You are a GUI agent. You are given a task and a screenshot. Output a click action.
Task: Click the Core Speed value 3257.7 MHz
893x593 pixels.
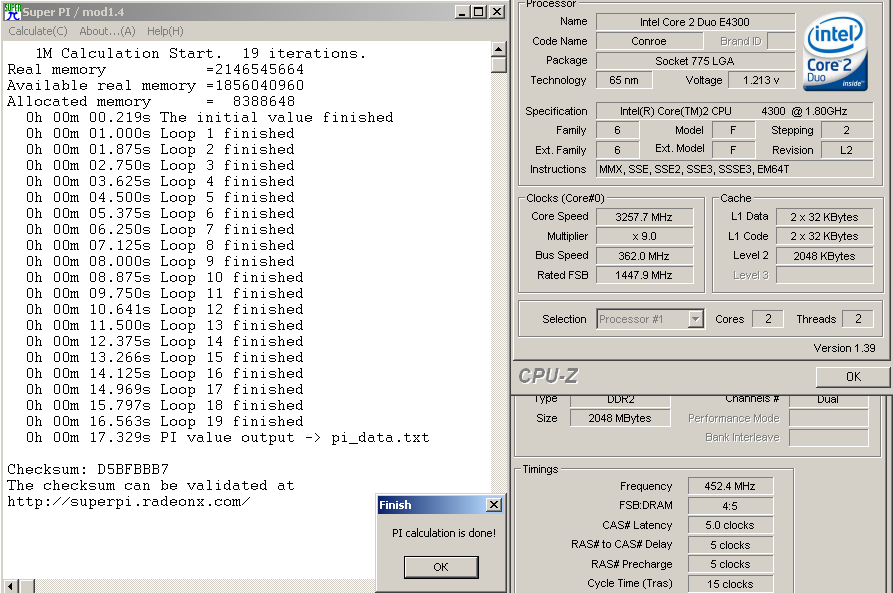644,217
